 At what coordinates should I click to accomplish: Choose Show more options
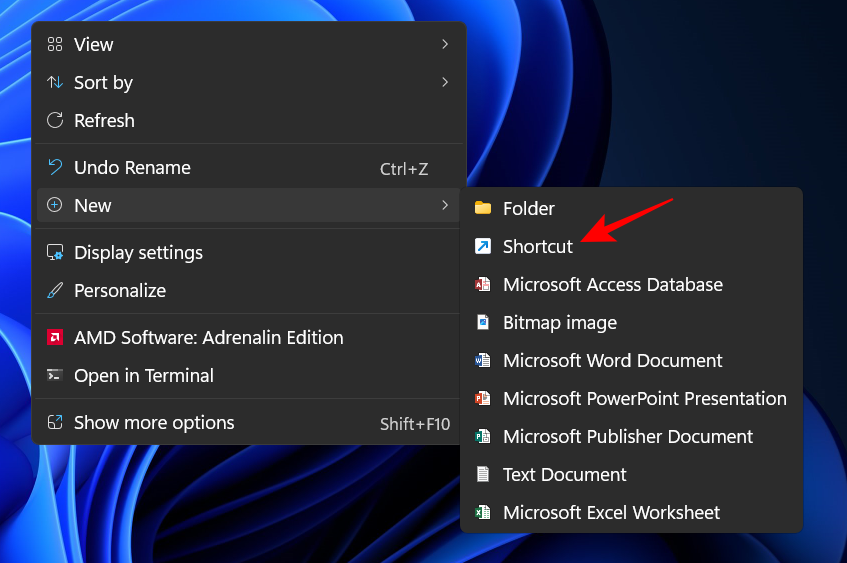[154, 423]
